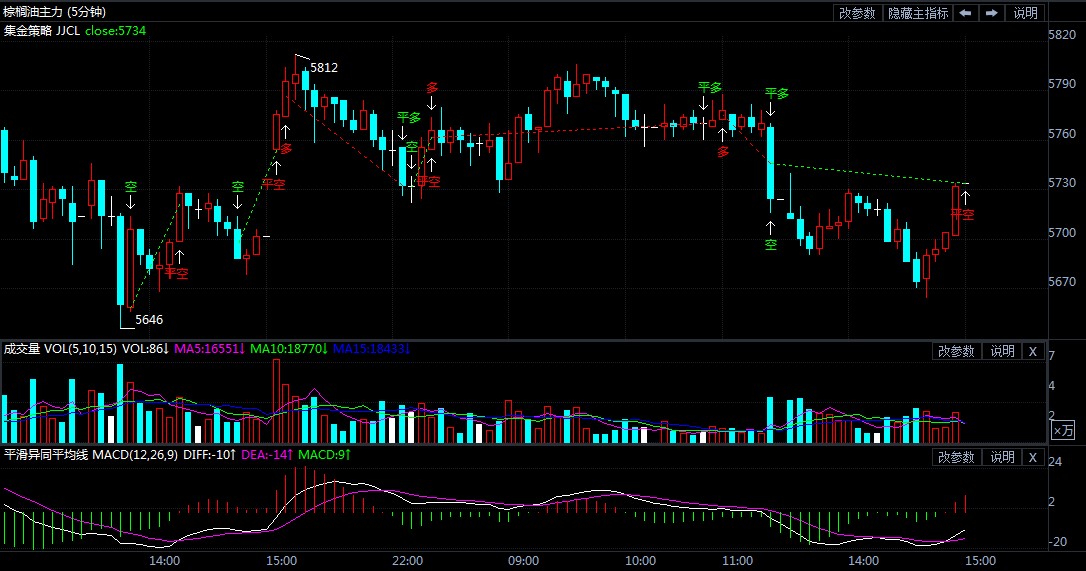Click the MA10:18770 value
The width and height of the screenshot is (1086, 571).
[x=289, y=349]
